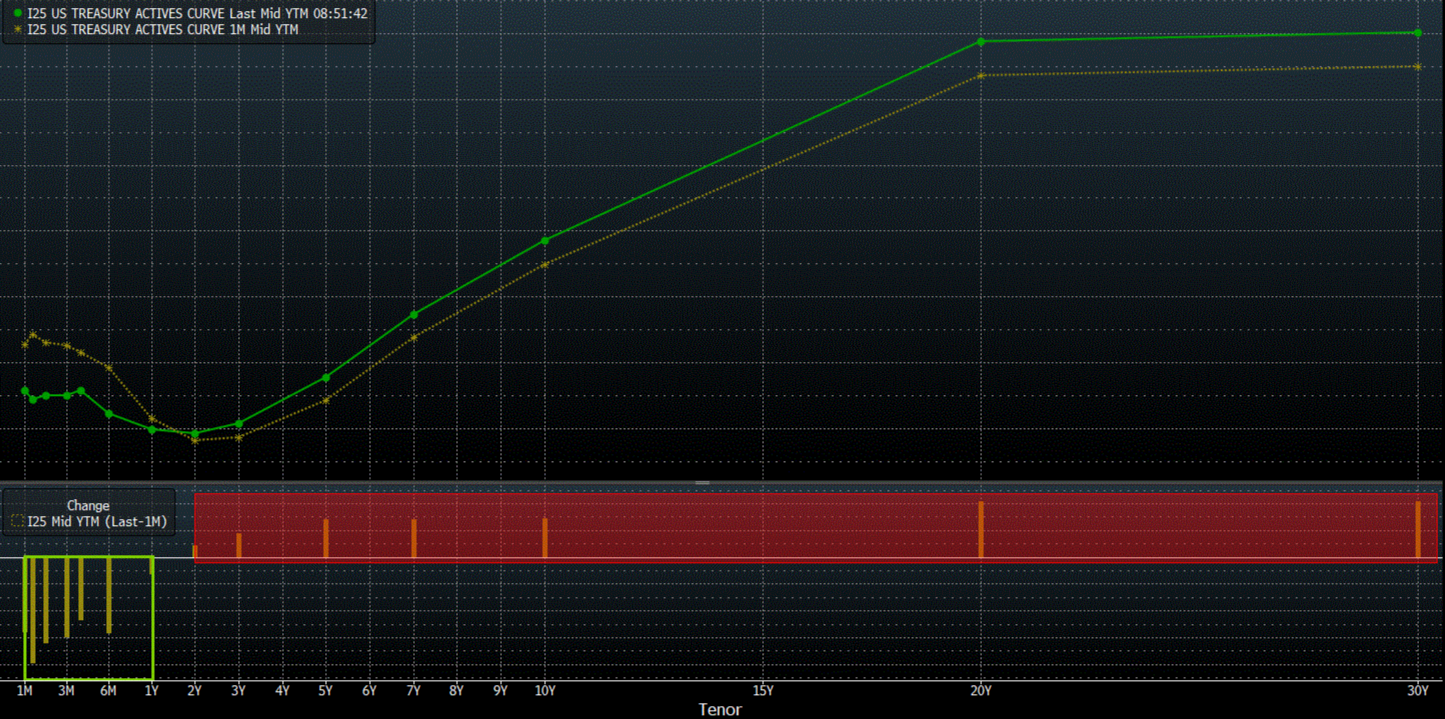This screenshot has height=719, width=1445.
Task: Click the 10Y tenor axis label
Action: pyautogui.click(x=545, y=691)
